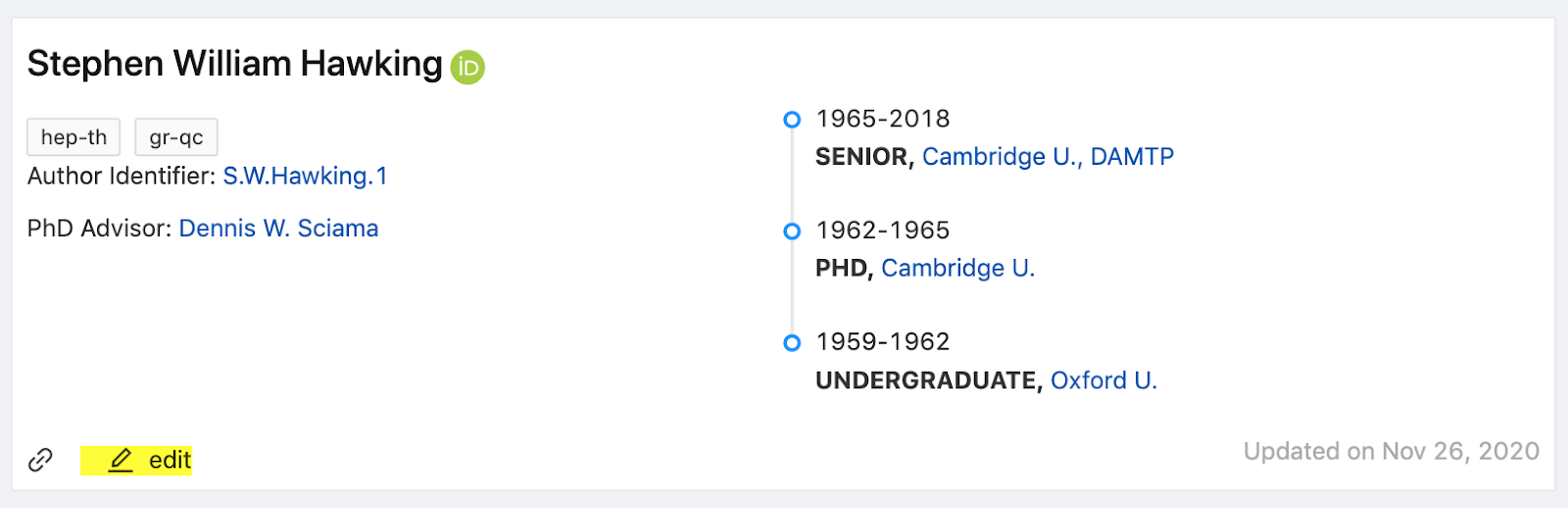
Task: Click the Updated on Nov 26, 2020 text
Action: [1391, 451]
